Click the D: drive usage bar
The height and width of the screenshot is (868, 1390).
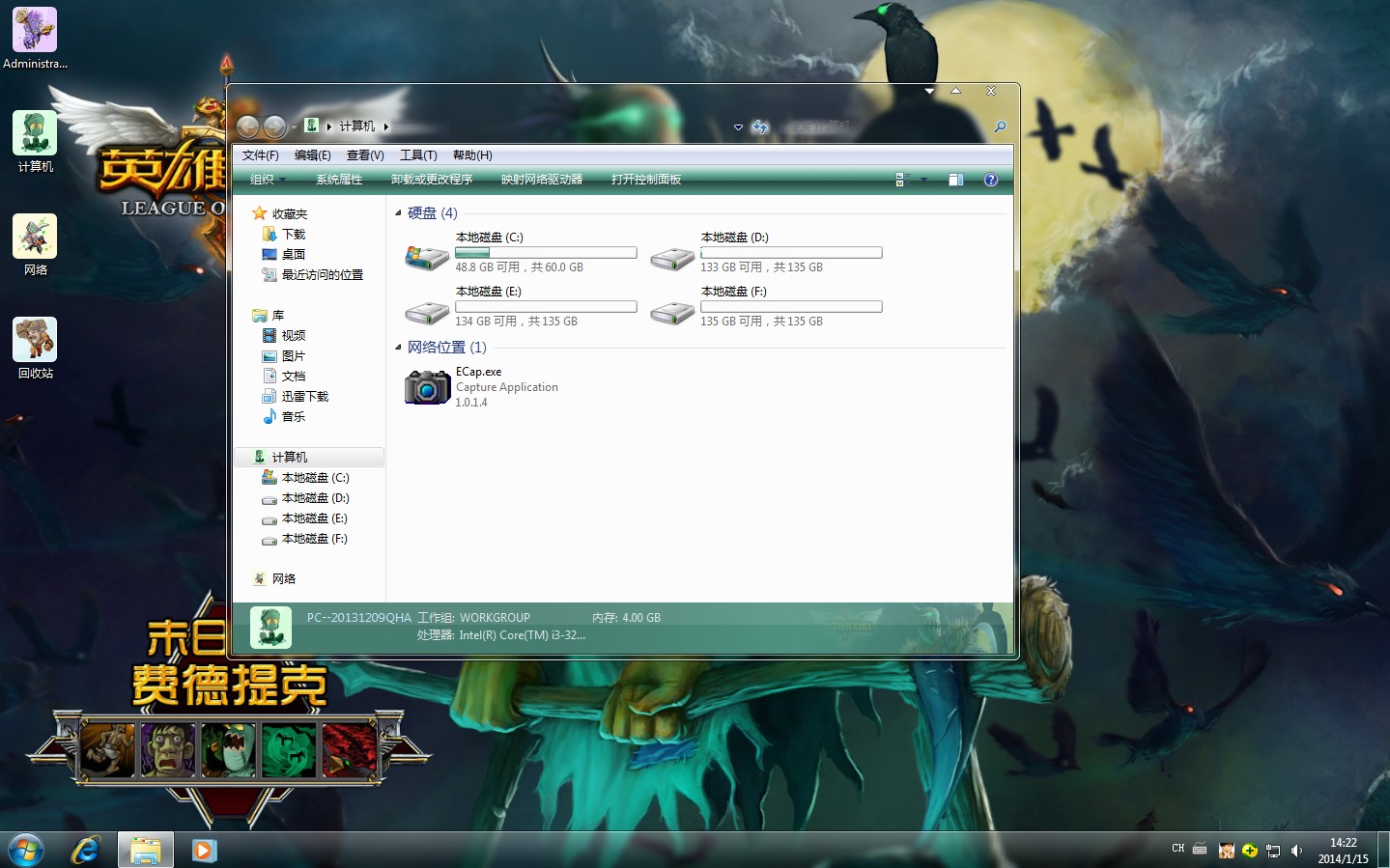pyautogui.click(x=791, y=253)
